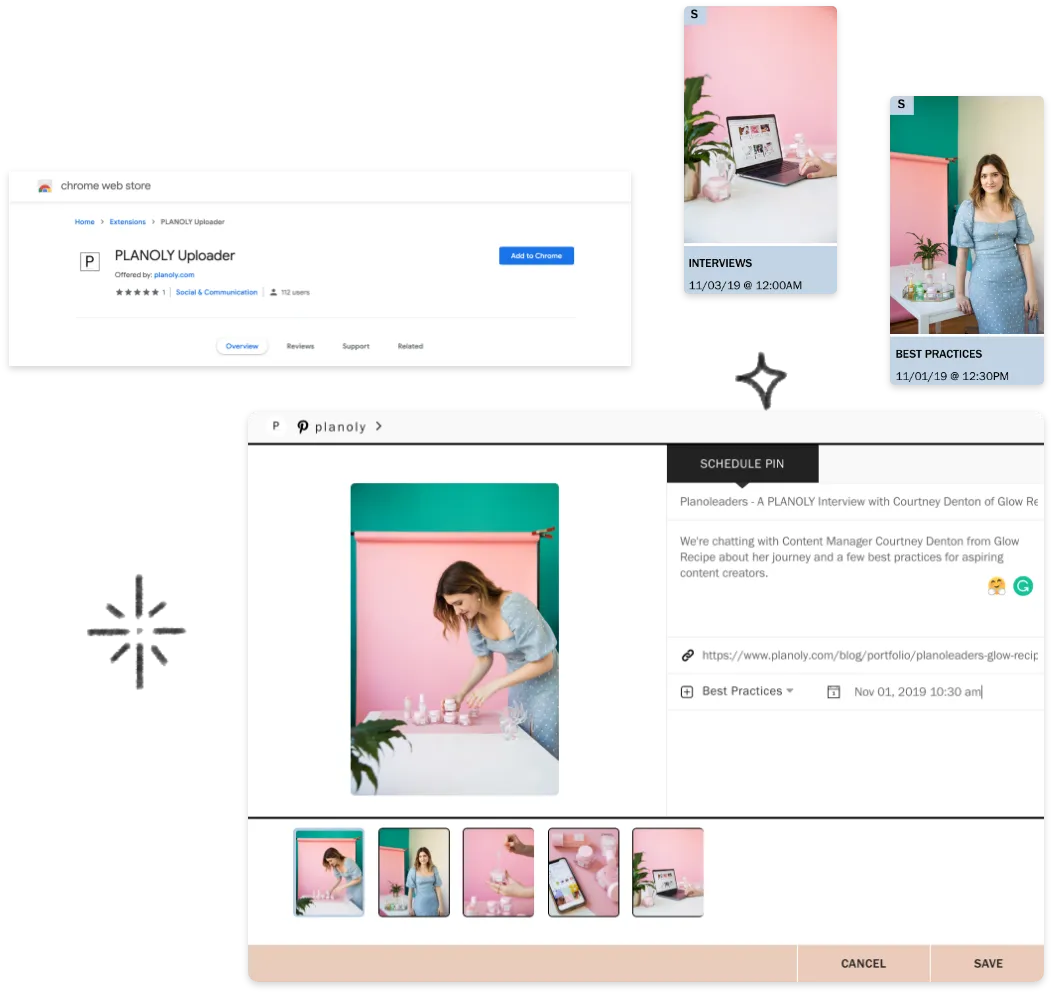Click the PLANOLY Uploader title text
This screenshot has width=1053, height=994.
point(175,255)
